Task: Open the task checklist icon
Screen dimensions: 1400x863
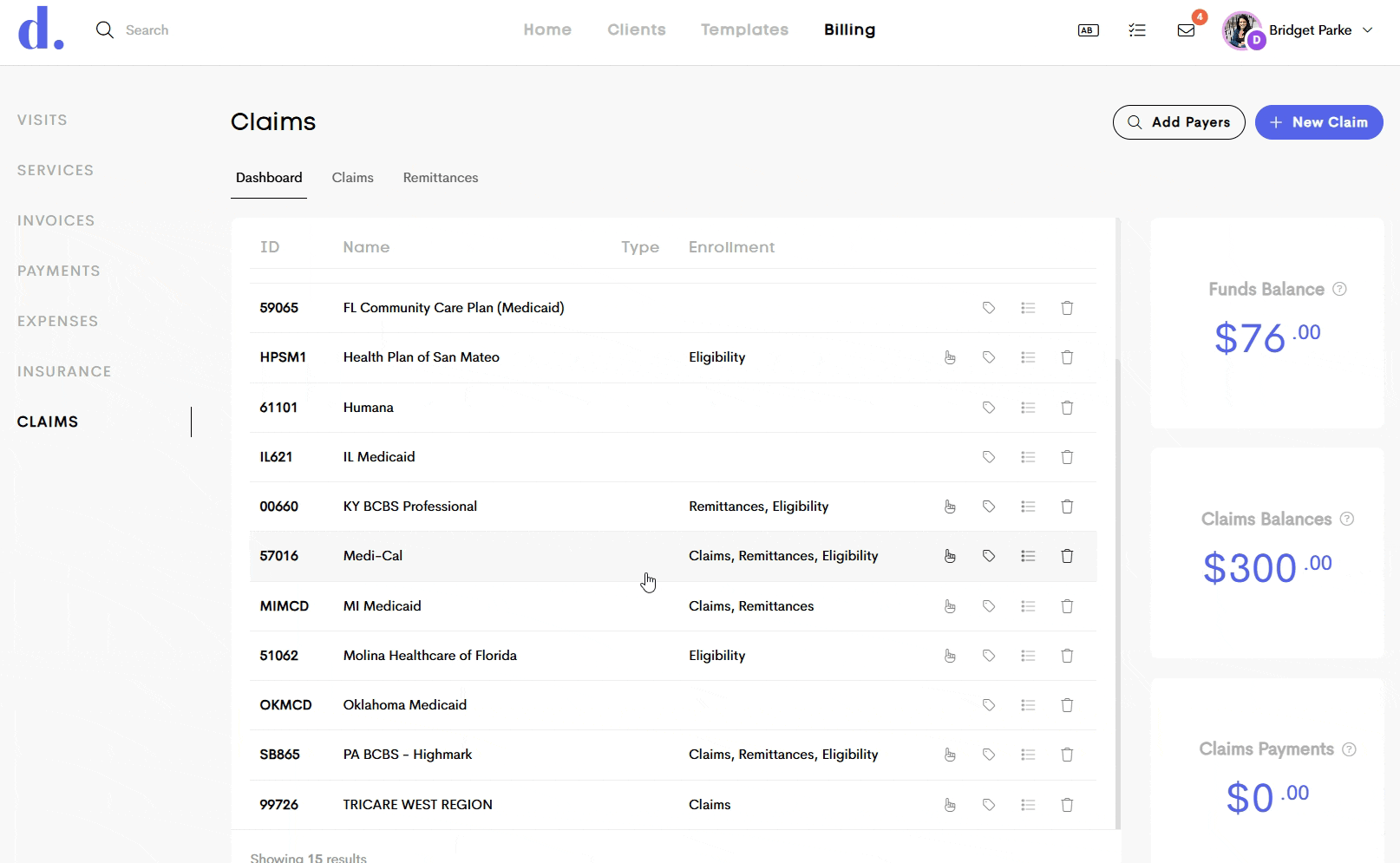Action: click(1137, 30)
